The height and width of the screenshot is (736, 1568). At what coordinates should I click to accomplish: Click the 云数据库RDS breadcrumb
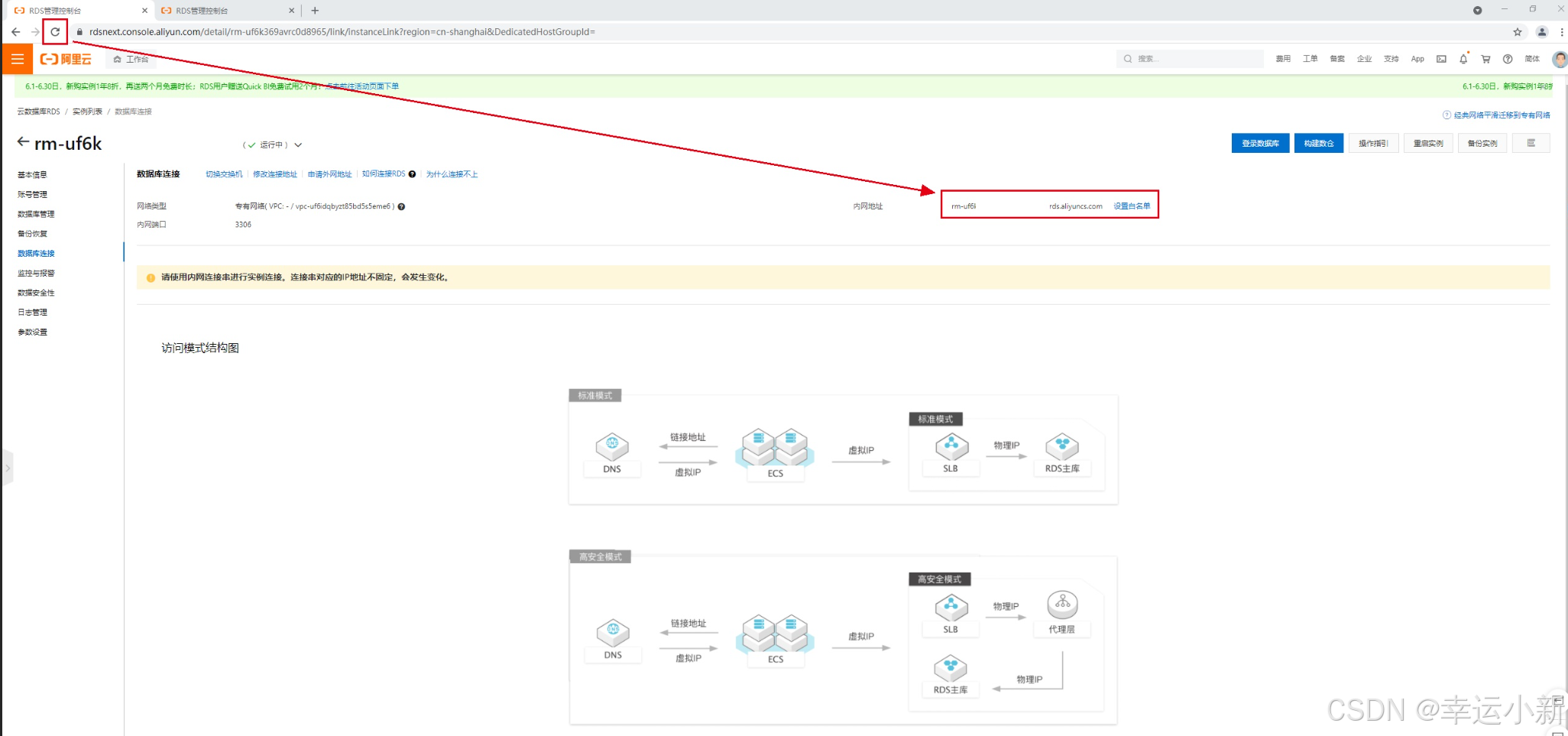coord(38,112)
